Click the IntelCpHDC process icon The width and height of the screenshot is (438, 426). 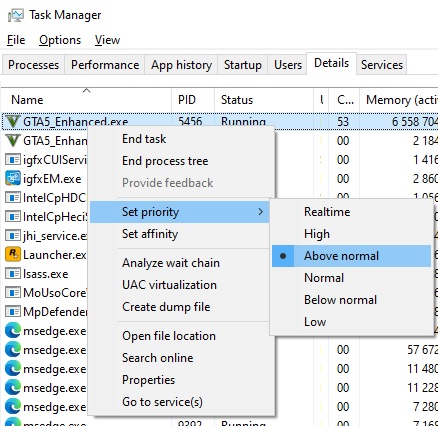(13, 198)
